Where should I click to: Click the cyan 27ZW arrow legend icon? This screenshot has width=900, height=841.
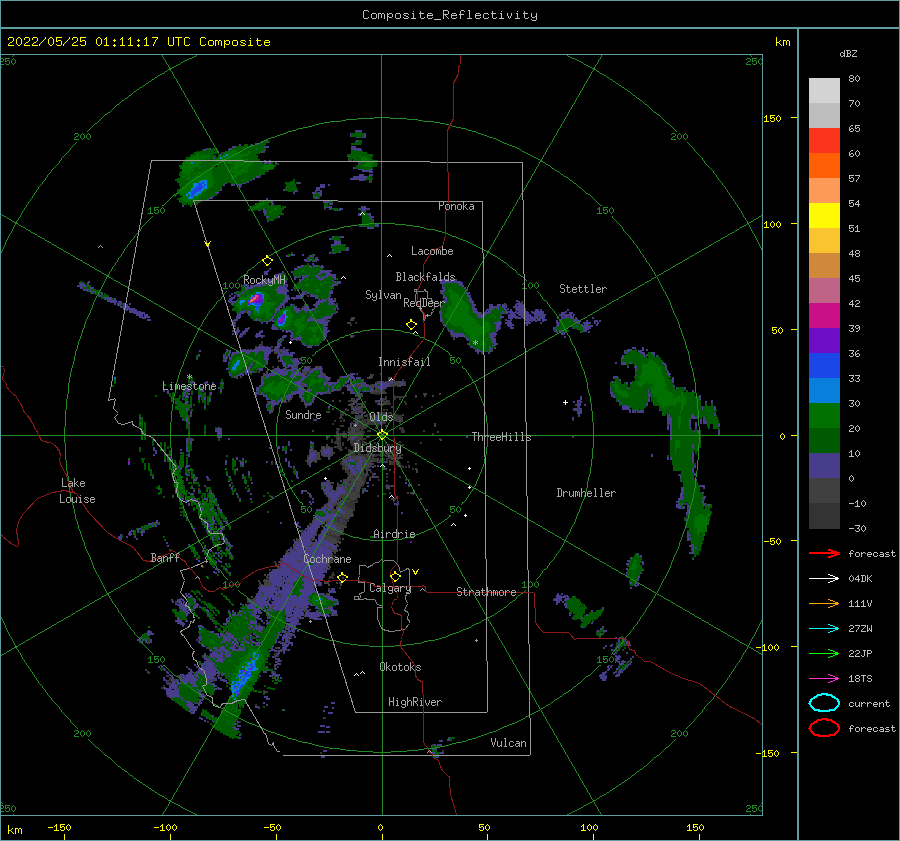click(824, 629)
